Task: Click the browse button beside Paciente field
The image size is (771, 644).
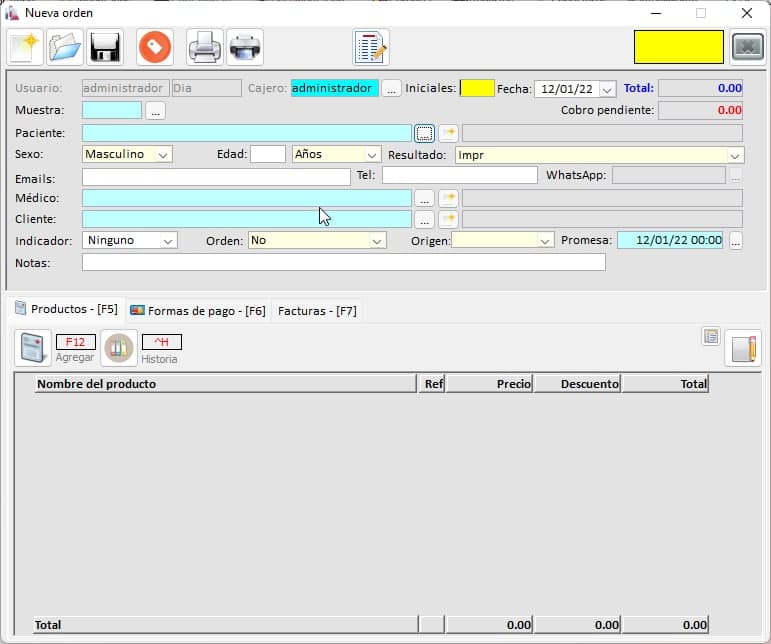Action: coord(424,133)
